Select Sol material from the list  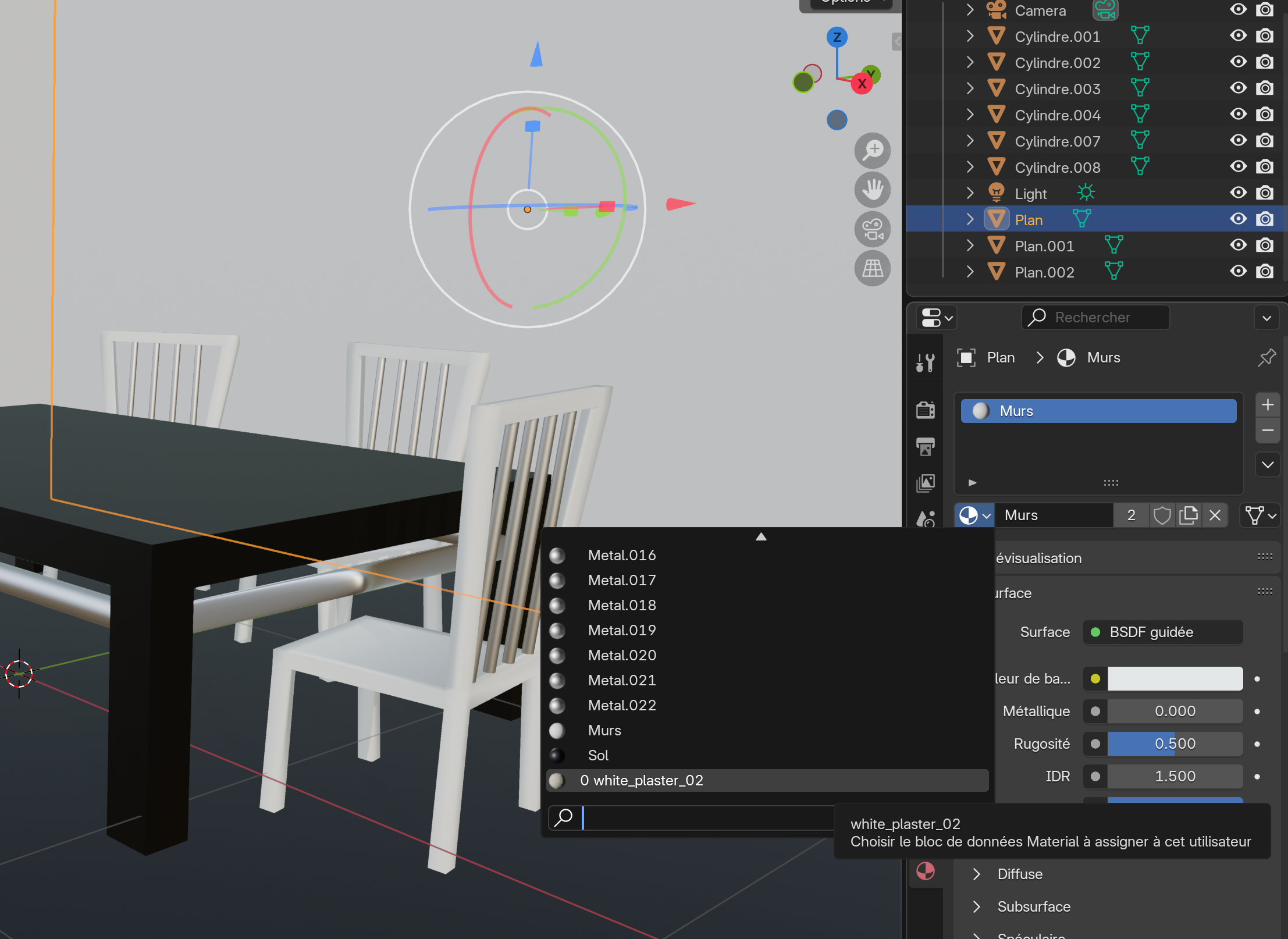pos(598,755)
